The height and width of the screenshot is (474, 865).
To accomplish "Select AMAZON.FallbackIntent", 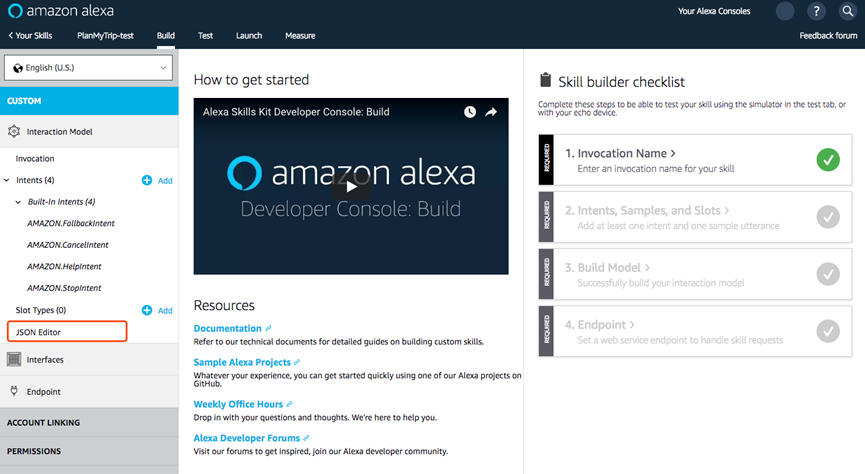I will click(71, 223).
